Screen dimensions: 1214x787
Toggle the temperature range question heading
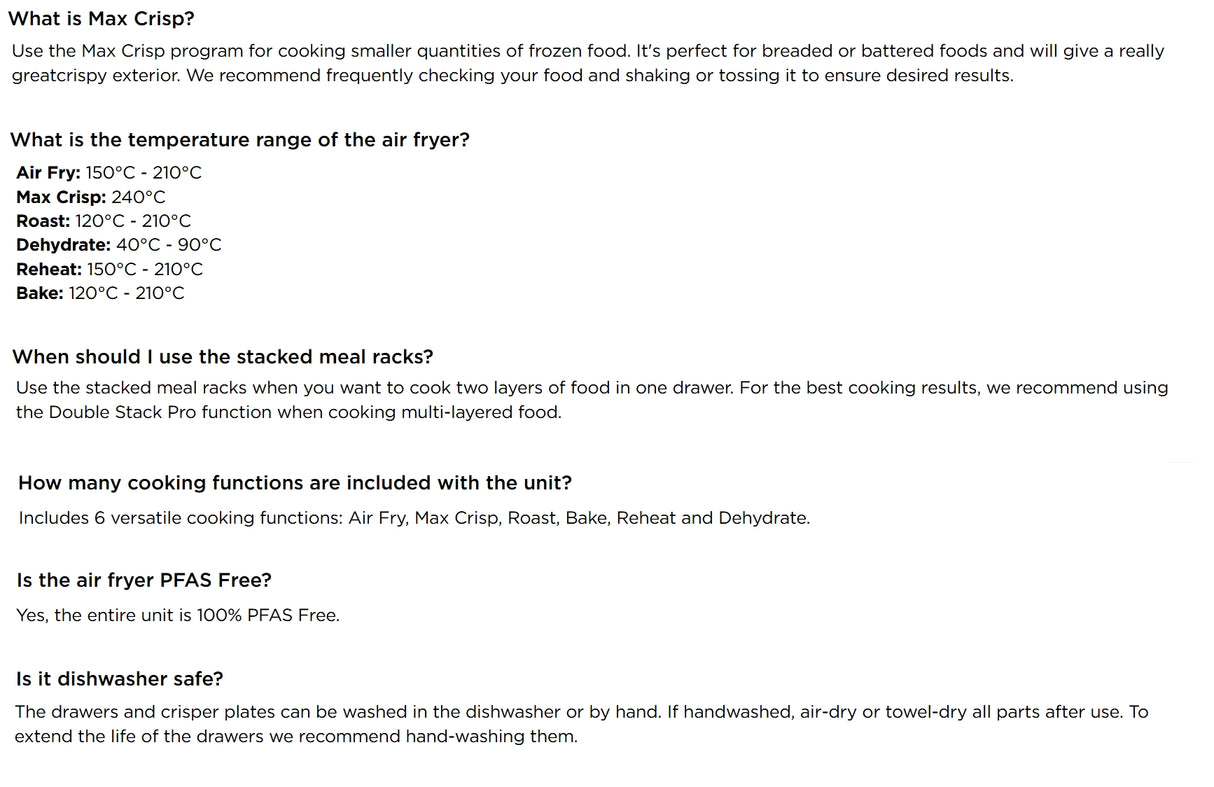[240, 140]
